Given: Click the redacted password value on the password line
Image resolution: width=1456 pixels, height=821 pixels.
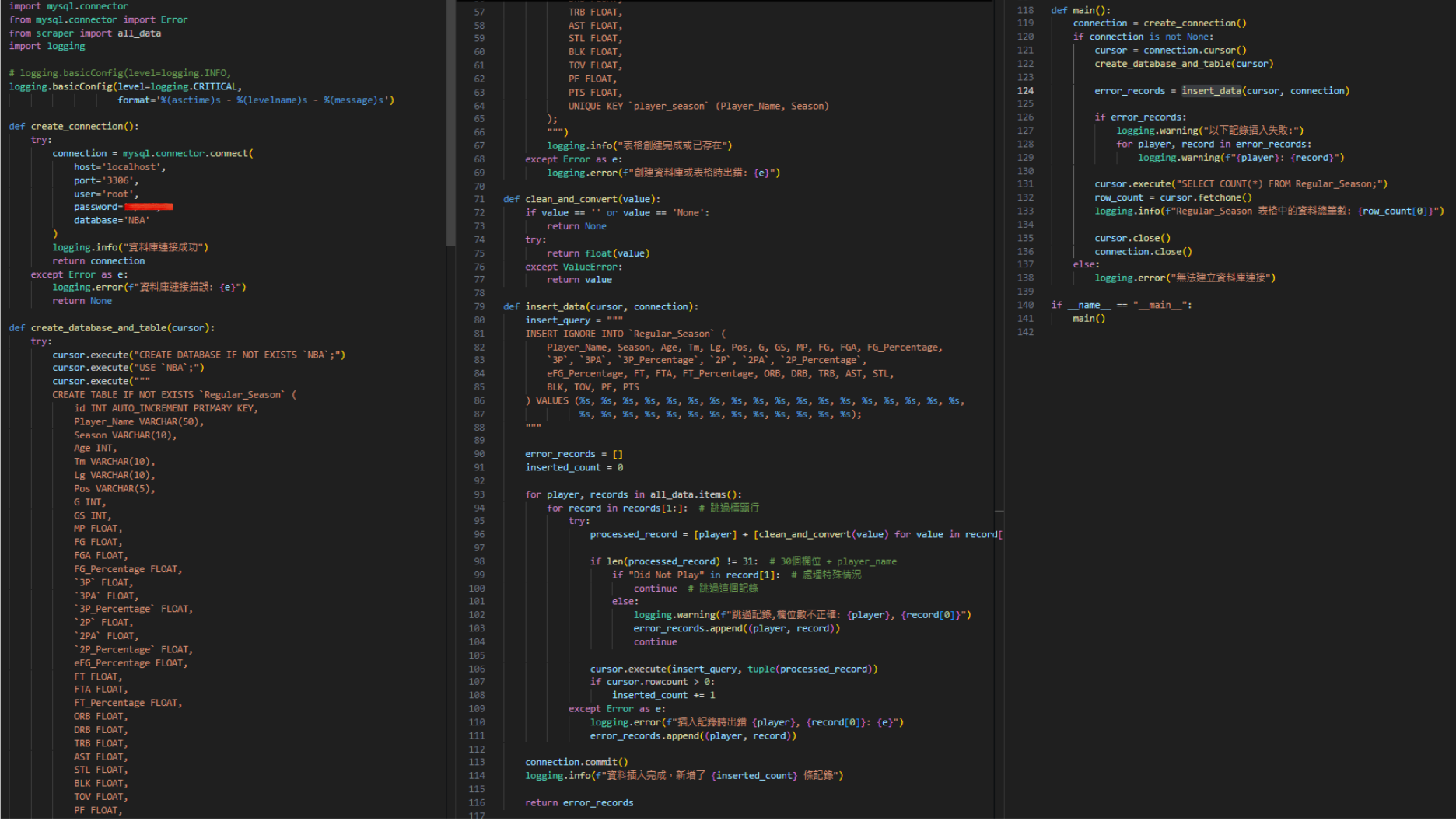Looking at the screenshot, I should click(x=149, y=206).
